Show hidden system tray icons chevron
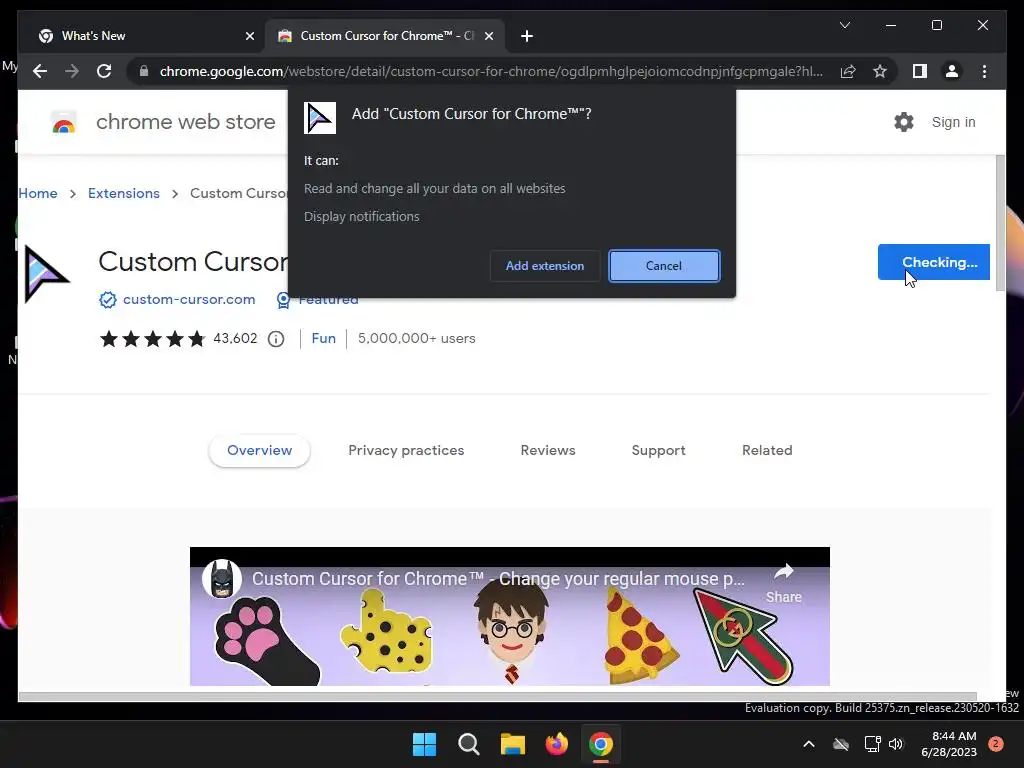 (x=808, y=744)
